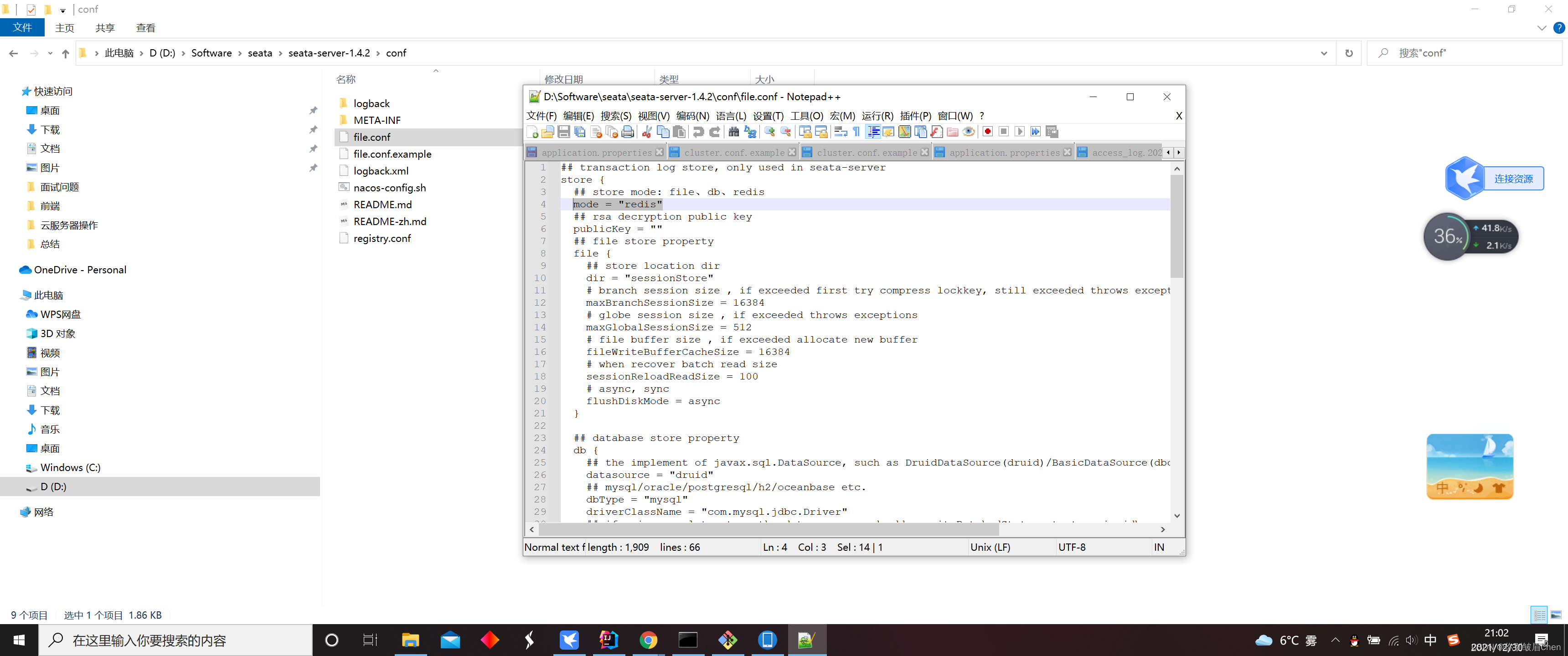Click the Undo arrow toolbar icon

[698, 132]
